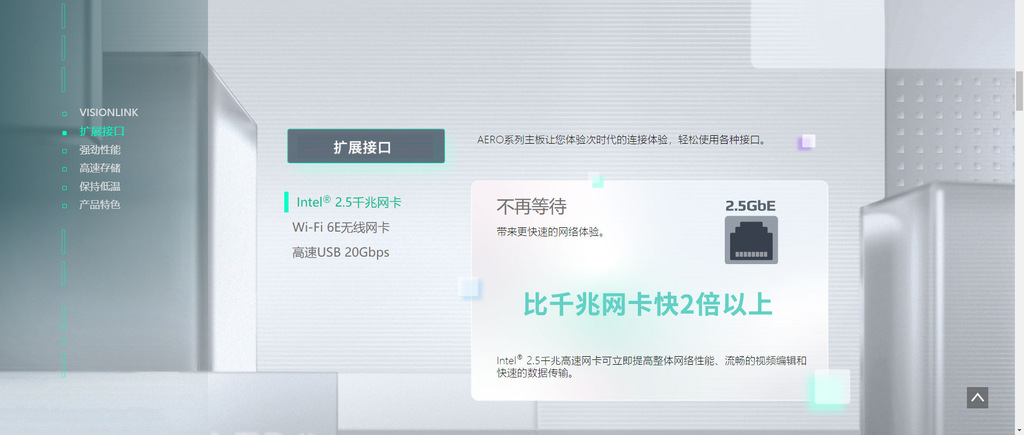Click the 2.5GbE Ethernet port icon
This screenshot has height=435, width=1024.
[x=751, y=240]
